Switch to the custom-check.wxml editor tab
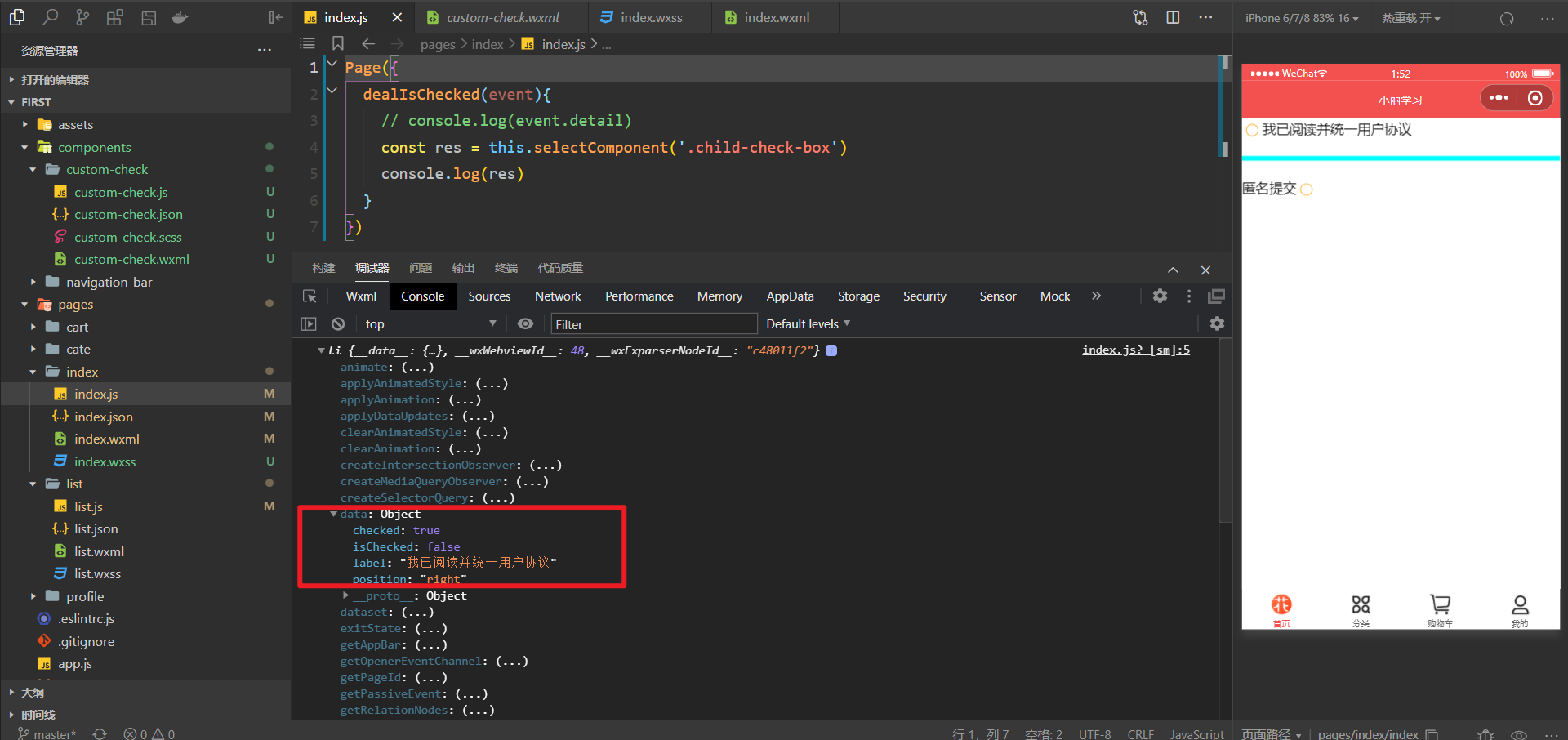Screen dimensions: 1568x740 (x=502, y=17)
